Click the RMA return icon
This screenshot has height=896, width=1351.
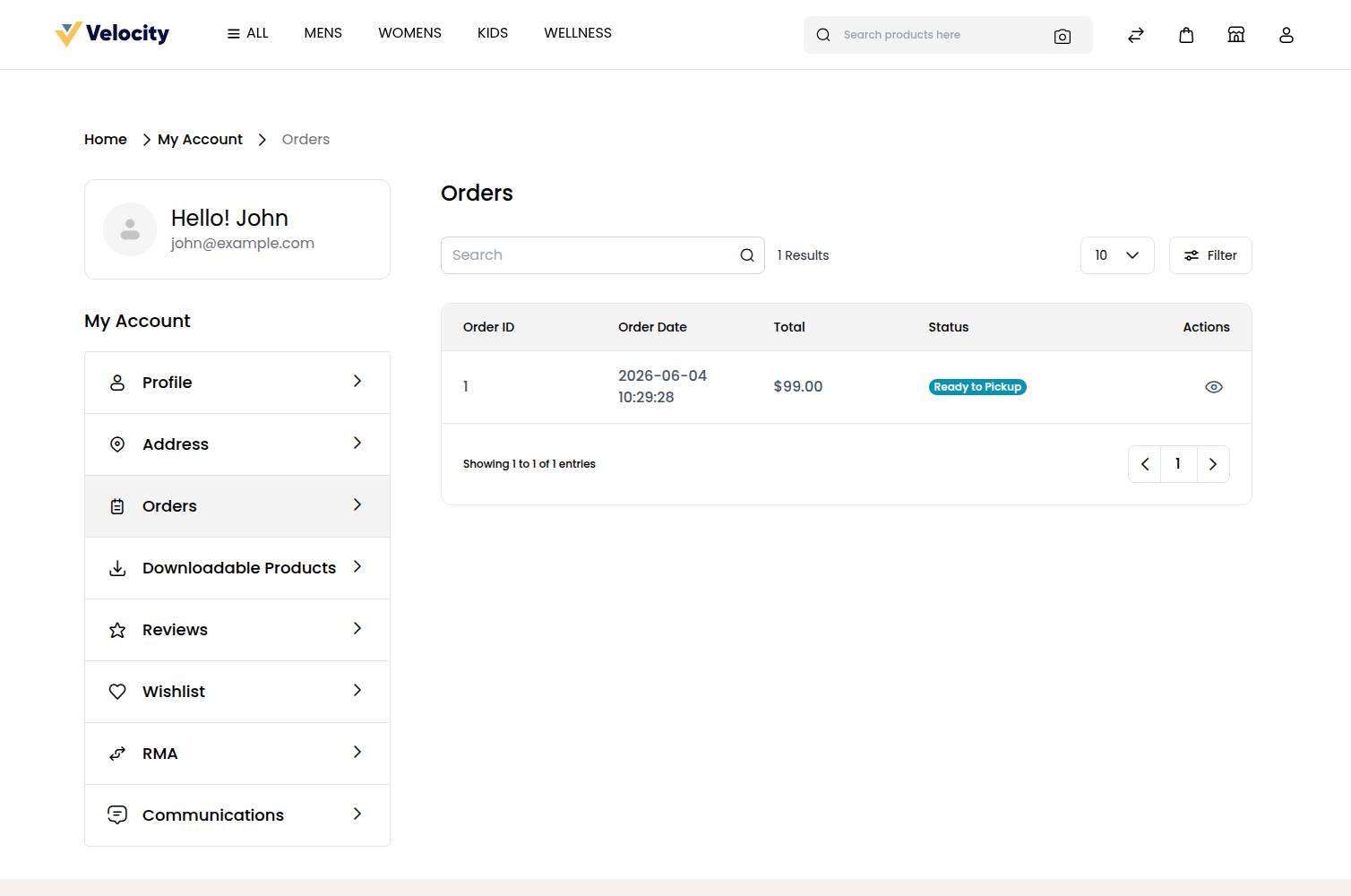point(117,754)
